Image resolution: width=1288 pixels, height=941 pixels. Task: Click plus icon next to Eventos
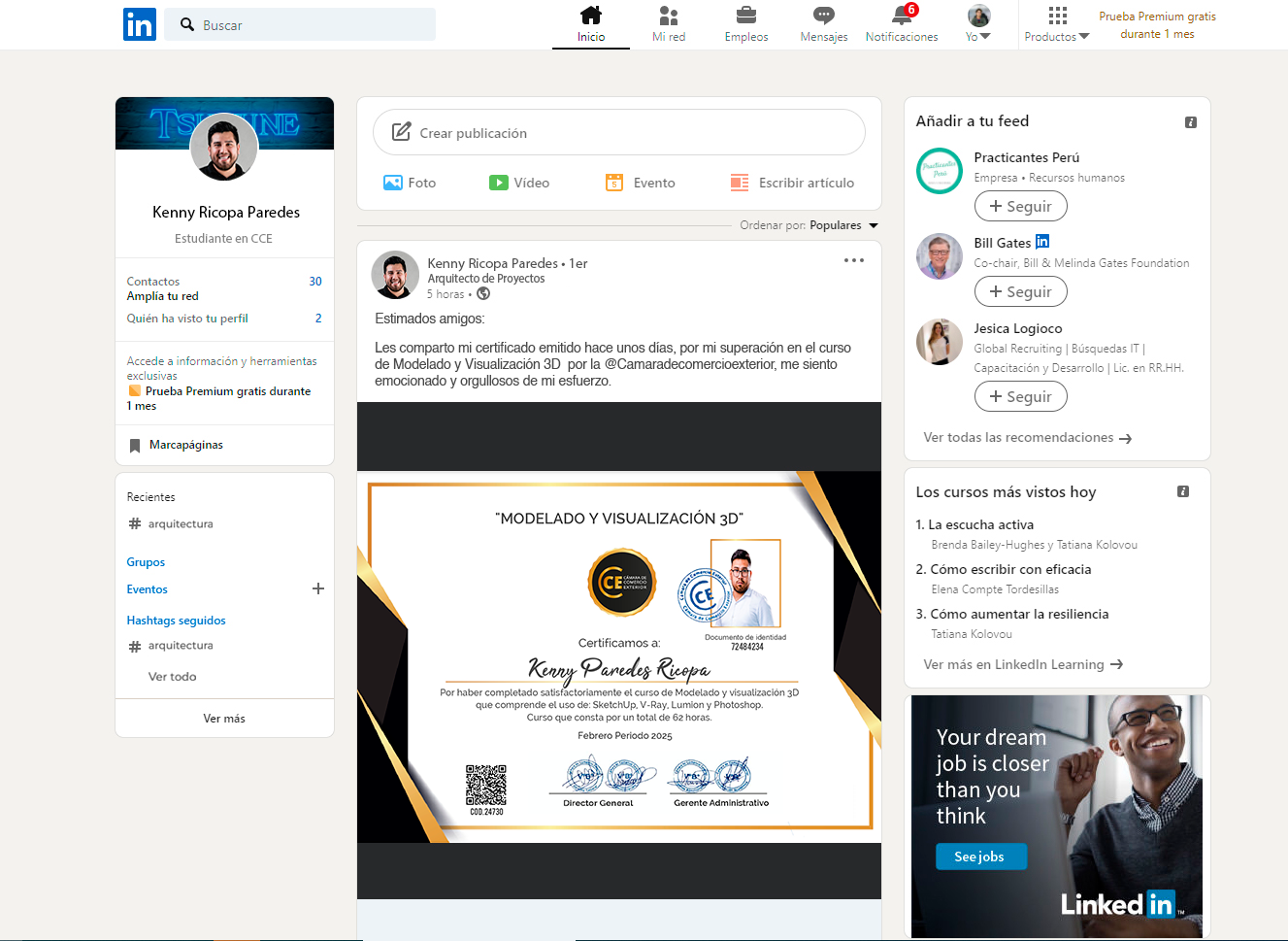click(x=318, y=588)
